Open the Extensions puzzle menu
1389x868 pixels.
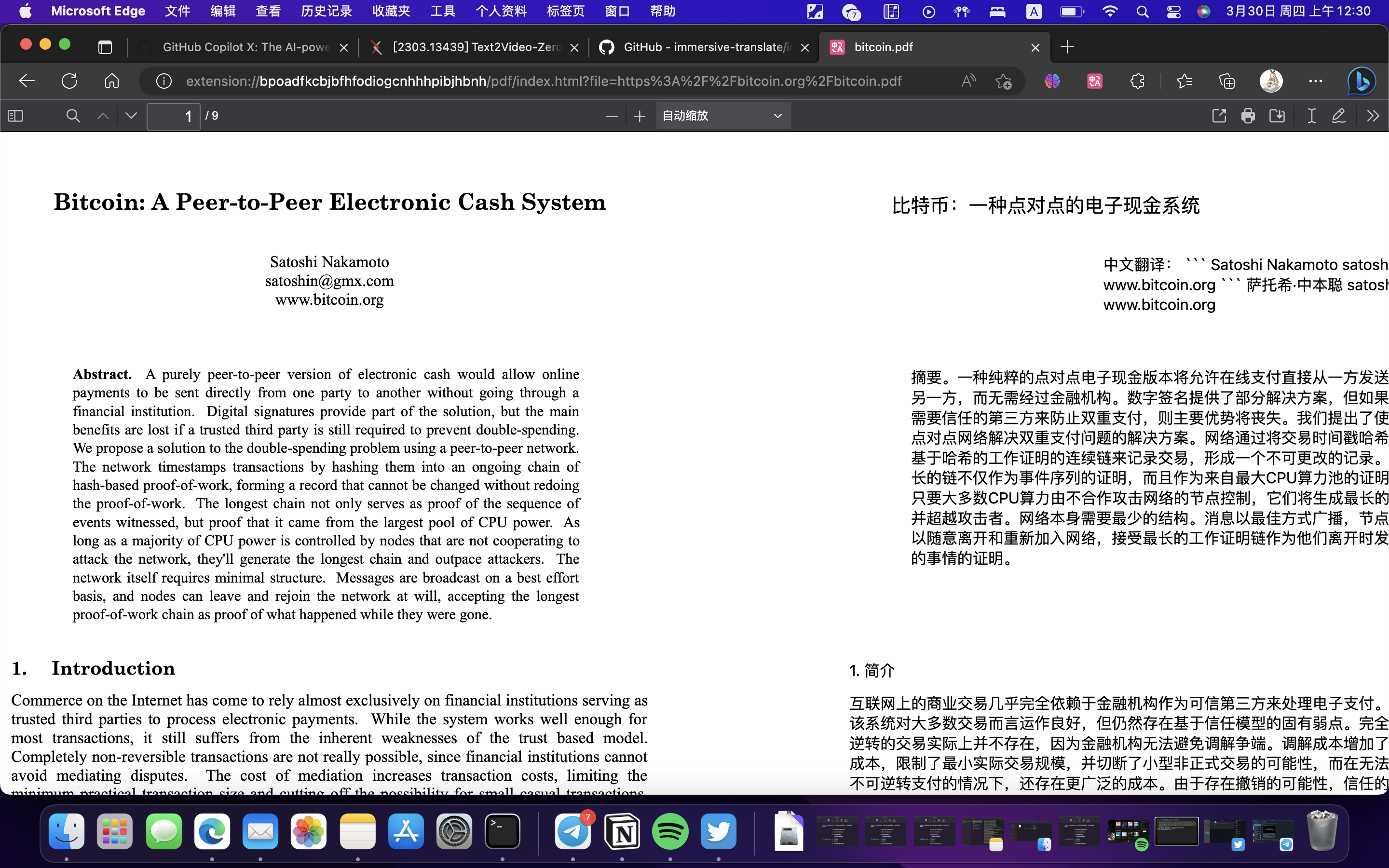pos(1137,81)
